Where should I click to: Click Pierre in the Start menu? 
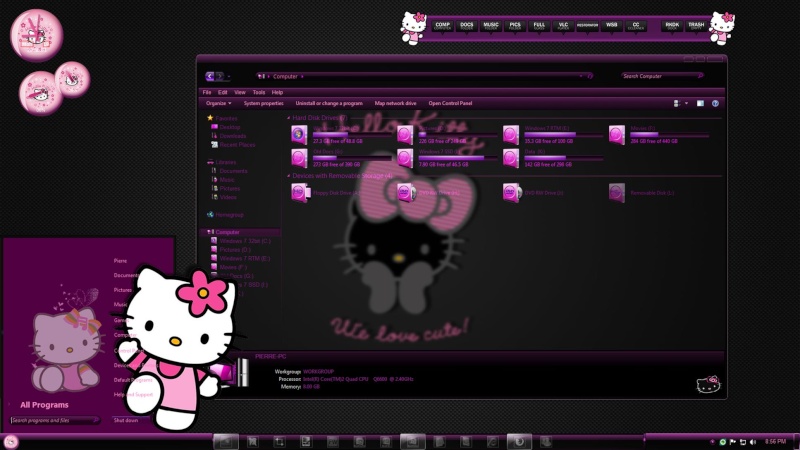120,261
